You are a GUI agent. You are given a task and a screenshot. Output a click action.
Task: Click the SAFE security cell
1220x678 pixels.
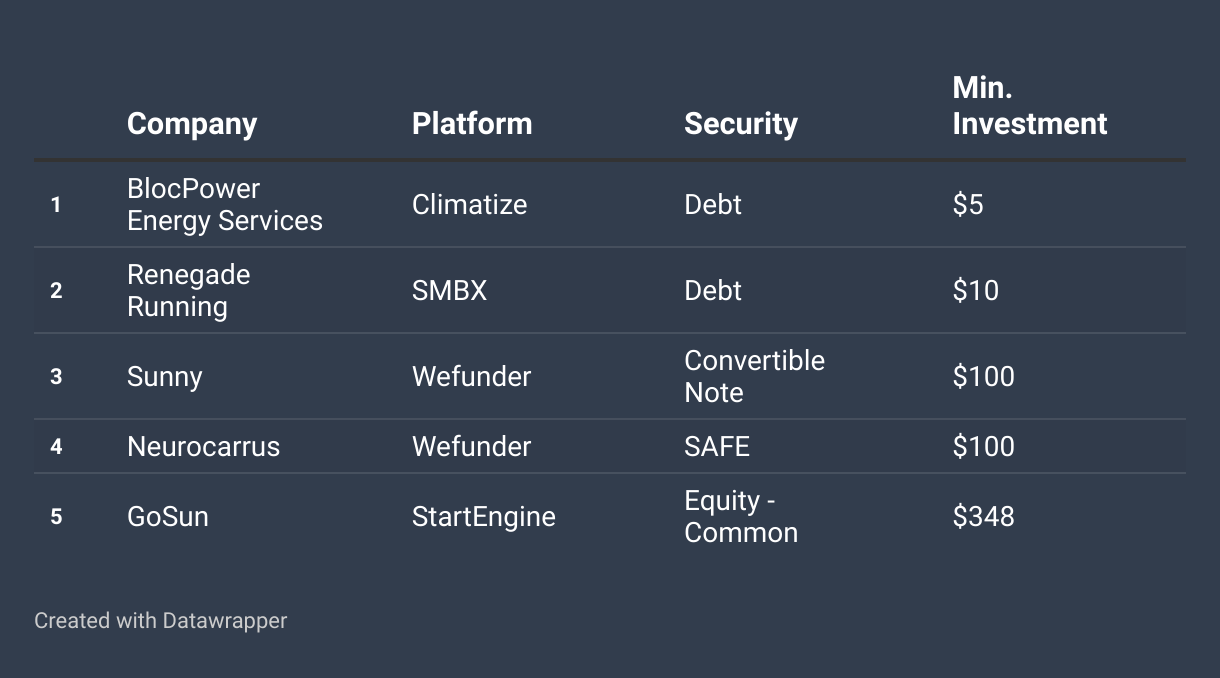(717, 446)
